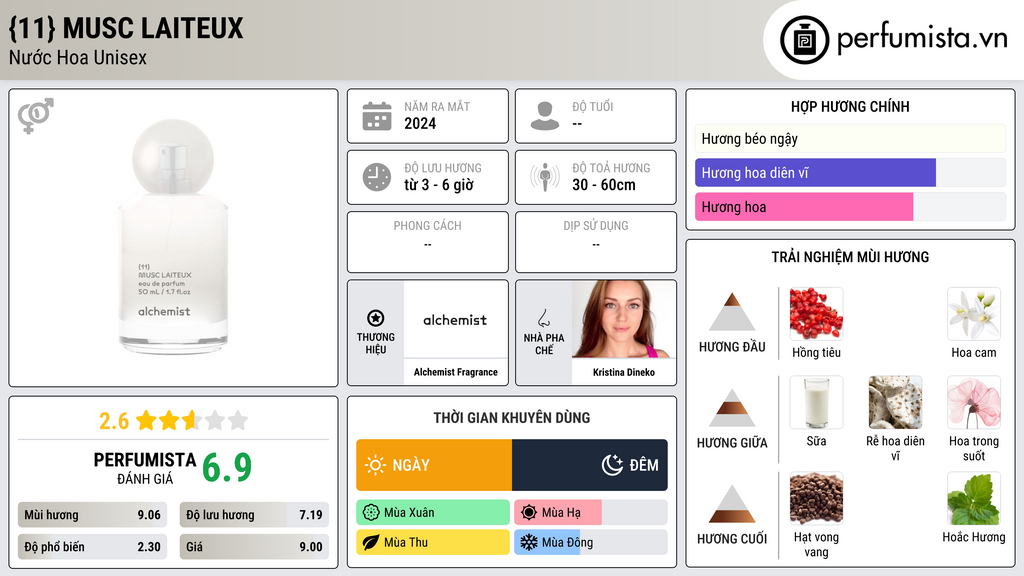Image resolution: width=1024 pixels, height=576 pixels.
Task: Click the Mùa Hạ season bar
Action: pos(591,513)
